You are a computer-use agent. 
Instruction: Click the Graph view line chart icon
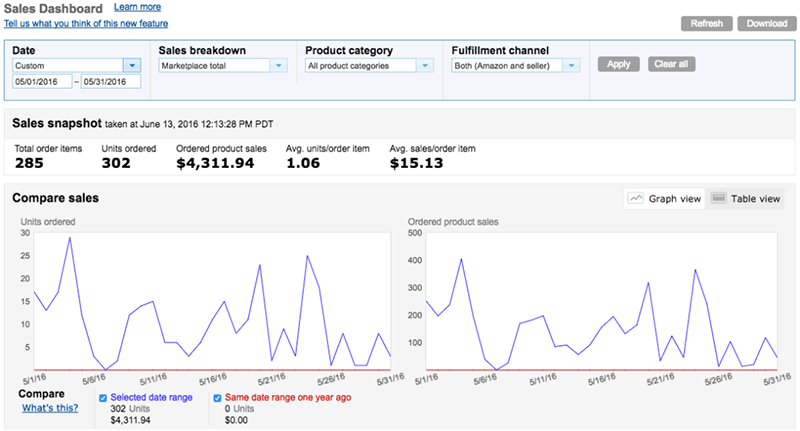point(636,199)
